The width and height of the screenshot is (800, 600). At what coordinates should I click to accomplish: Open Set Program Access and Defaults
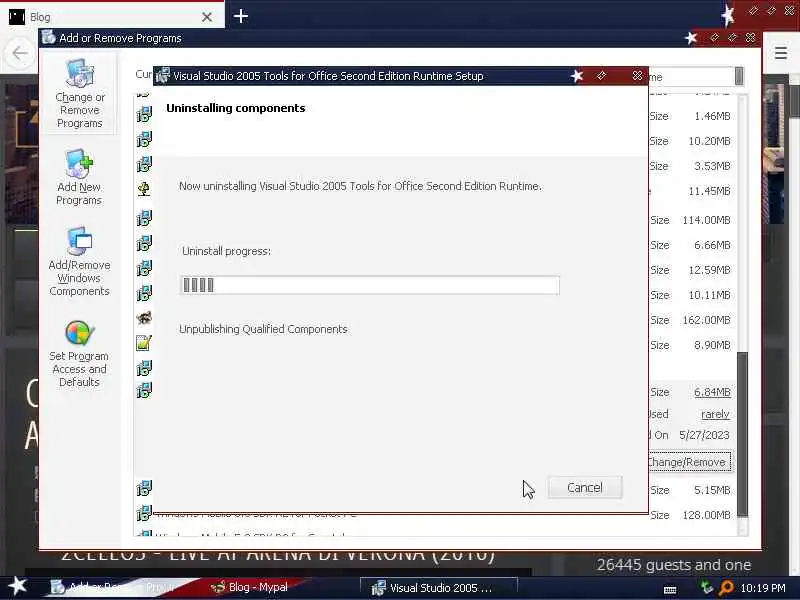[x=79, y=354]
